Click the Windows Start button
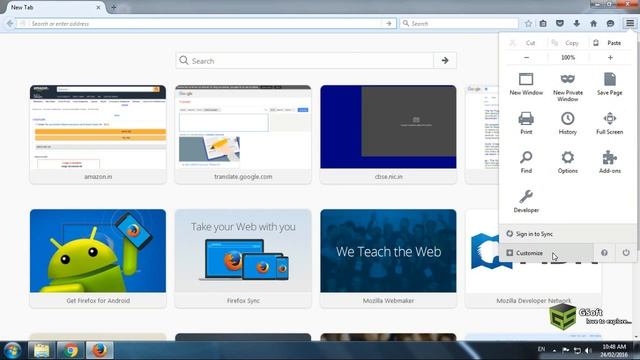The width and height of the screenshot is (640, 360). (x=12, y=351)
